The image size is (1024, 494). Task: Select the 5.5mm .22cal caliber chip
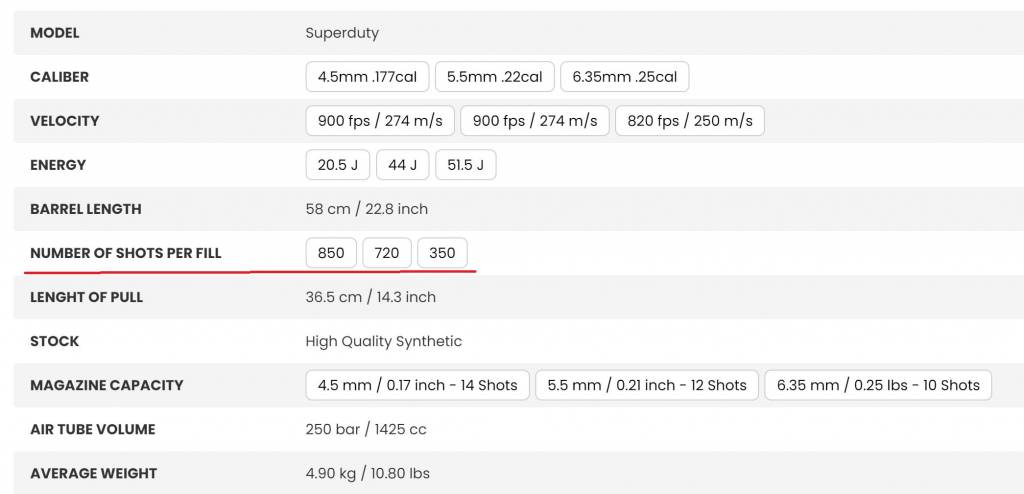(x=494, y=77)
